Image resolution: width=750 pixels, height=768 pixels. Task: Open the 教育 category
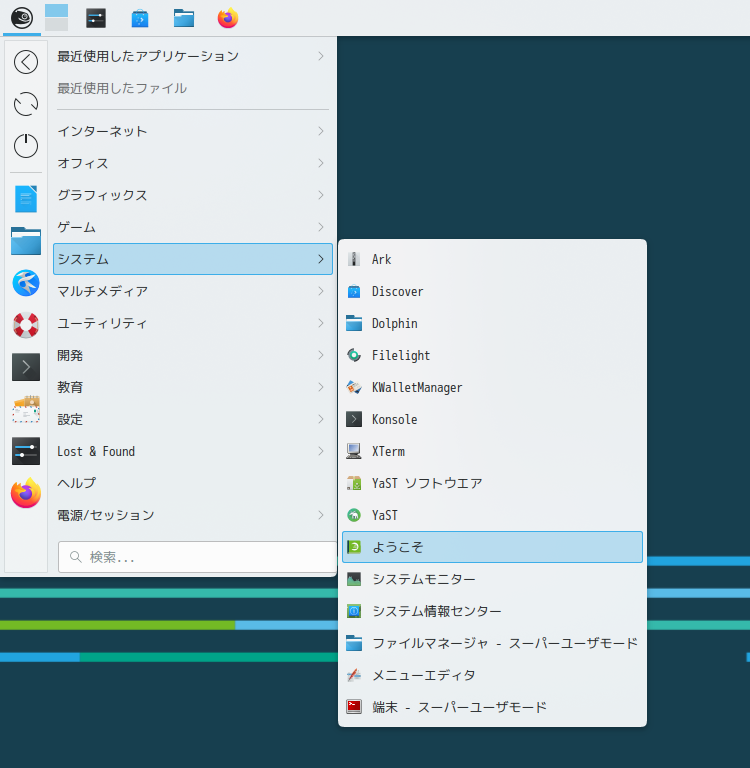tap(193, 387)
